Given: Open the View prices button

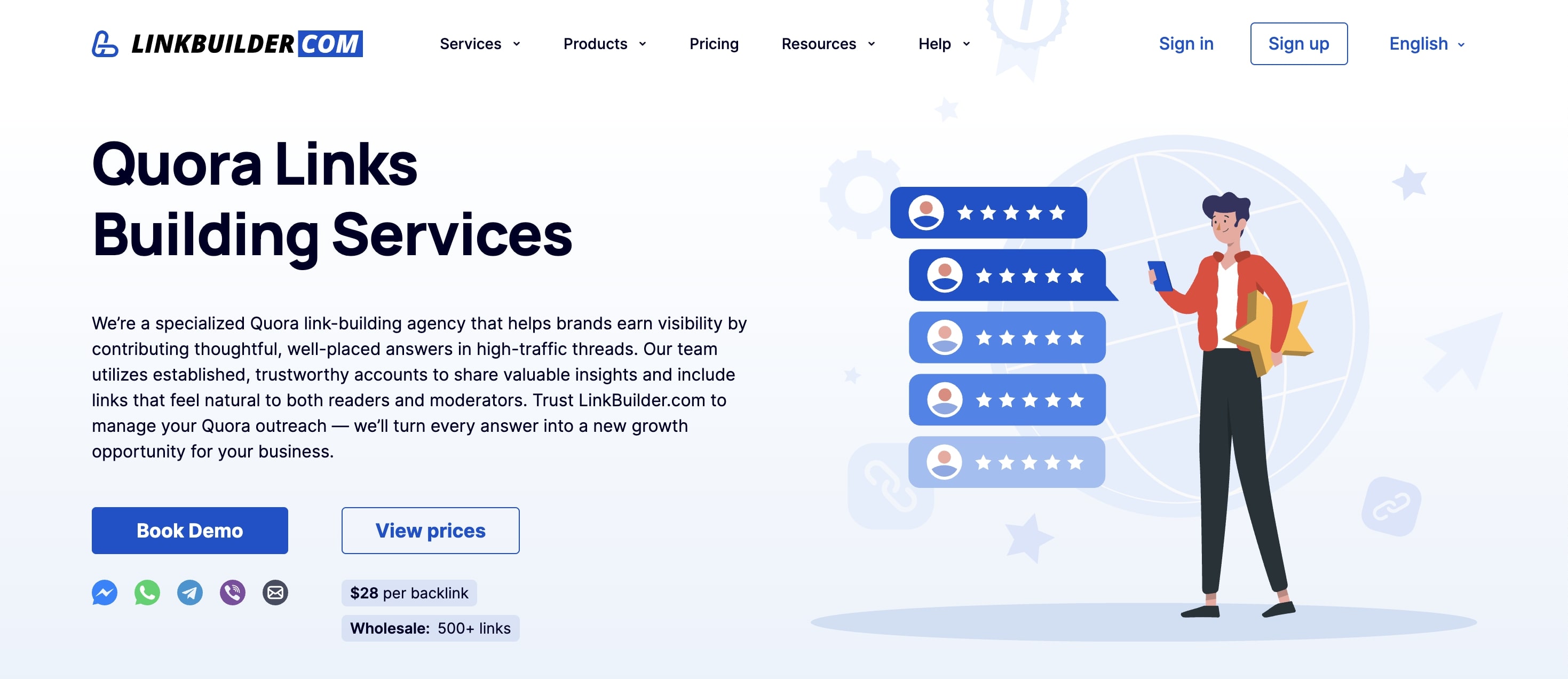Looking at the screenshot, I should (430, 531).
